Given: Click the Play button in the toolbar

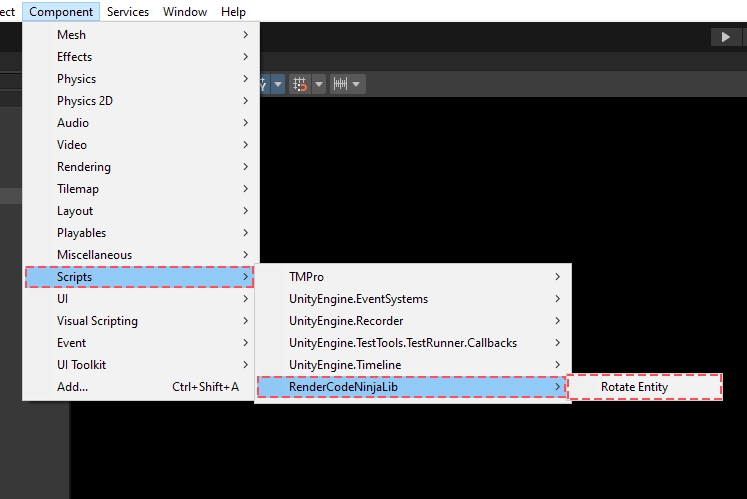Looking at the screenshot, I should tap(725, 36).
